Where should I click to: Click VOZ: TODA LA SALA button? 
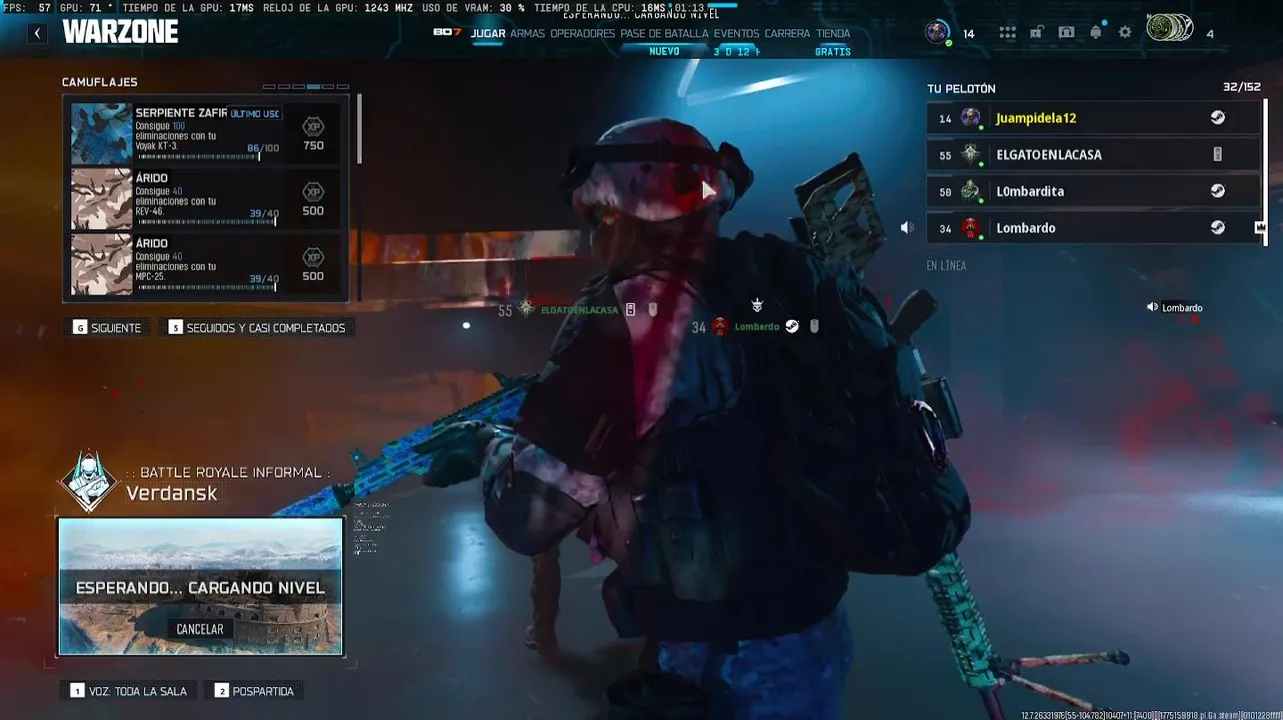(x=129, y=691)
